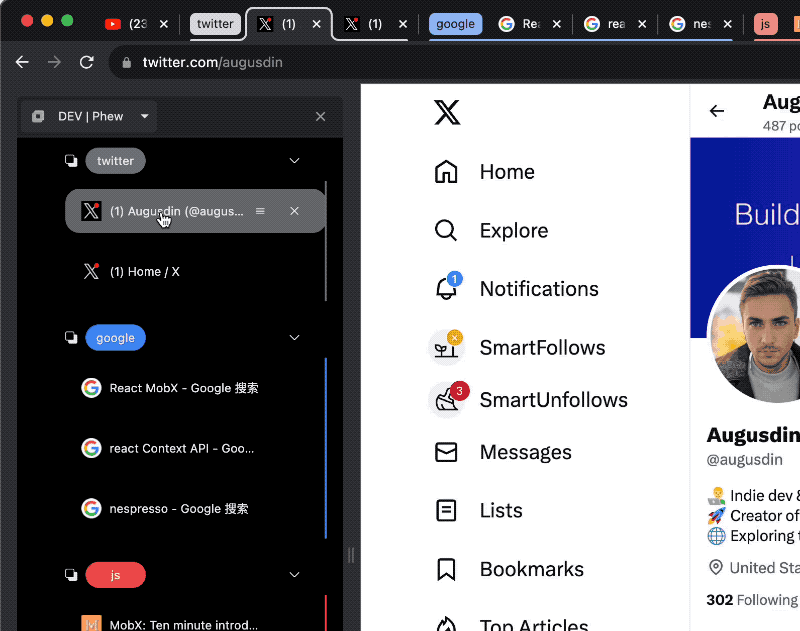This screenshot has width=800, height=631.
Task: Close the DEV | Phew side panel
Action: [x=320, y=117]
